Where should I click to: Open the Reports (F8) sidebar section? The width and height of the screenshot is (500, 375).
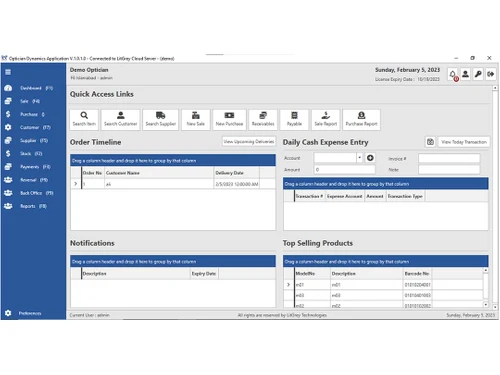pyautogui.click(x=33, y=206)
